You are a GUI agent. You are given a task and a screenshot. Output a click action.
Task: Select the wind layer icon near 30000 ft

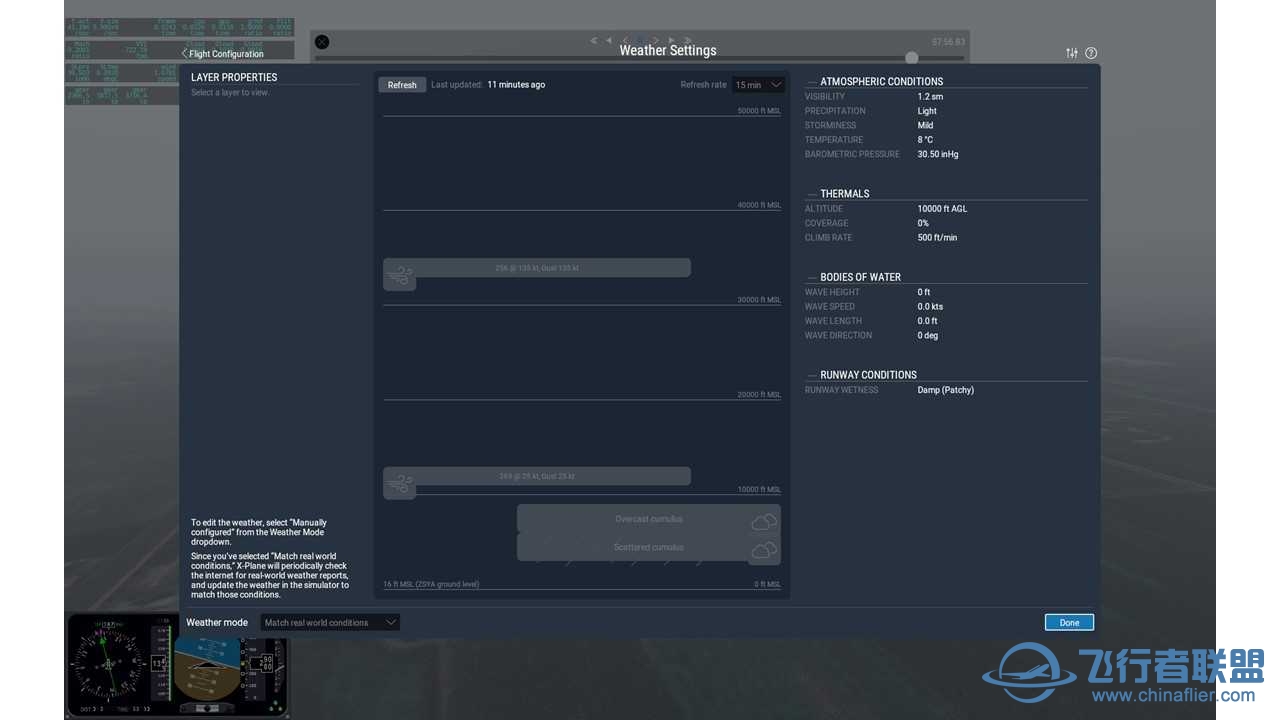400,277
